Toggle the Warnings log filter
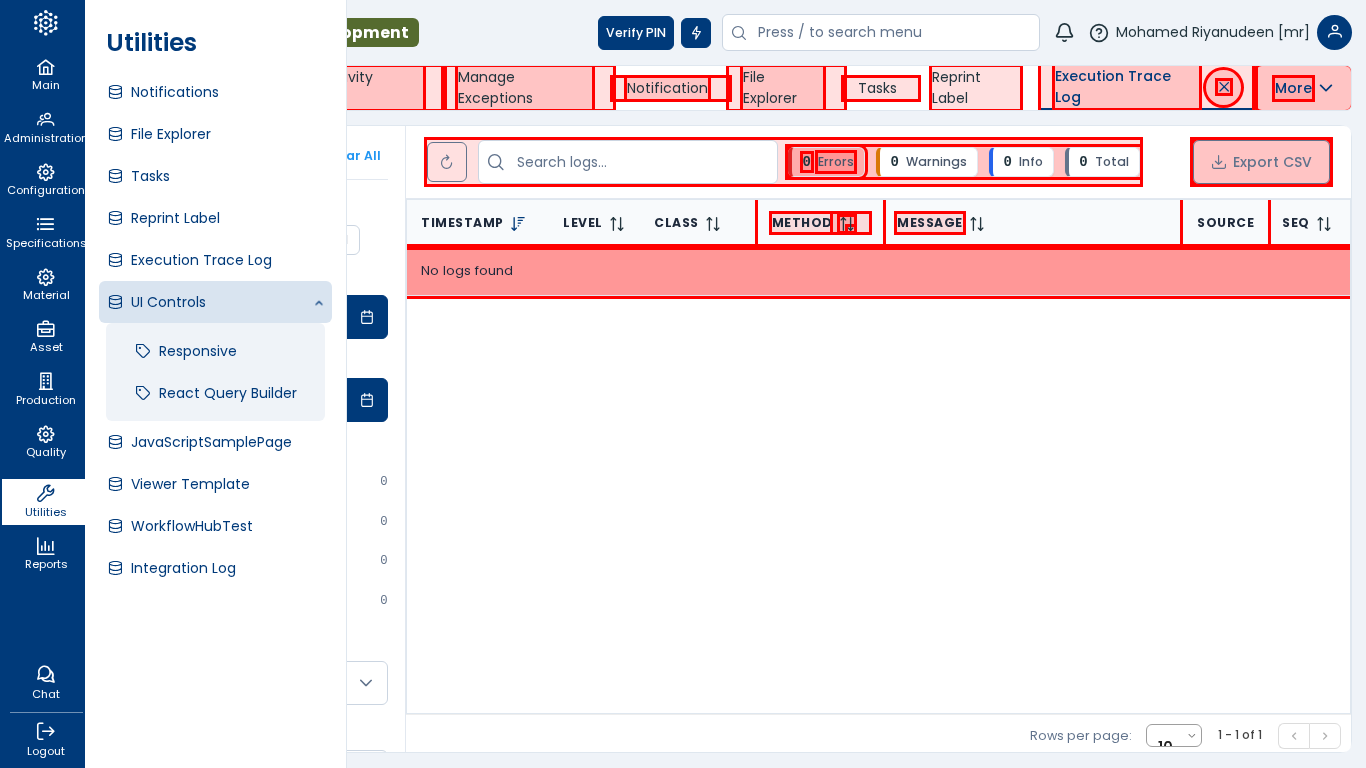The image size is (1366, 768). point(928,162)
